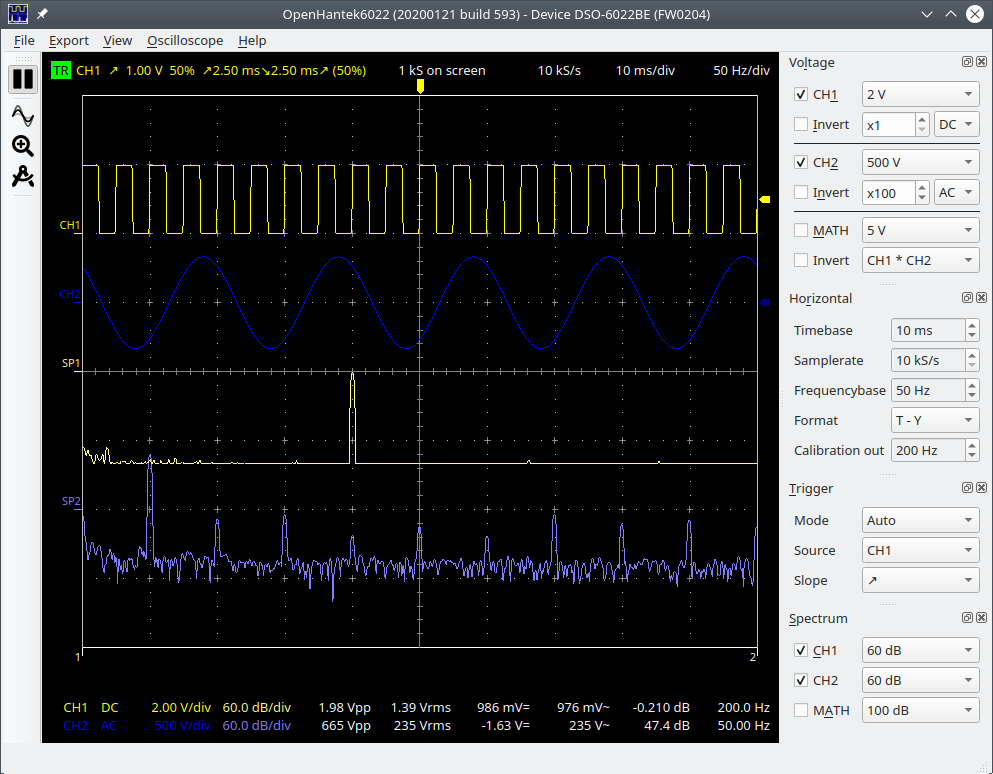Close the Spectrum dock panel
The width and height of the screenshot is (993, 774).
pyautogui.click(x=981, y=618)
